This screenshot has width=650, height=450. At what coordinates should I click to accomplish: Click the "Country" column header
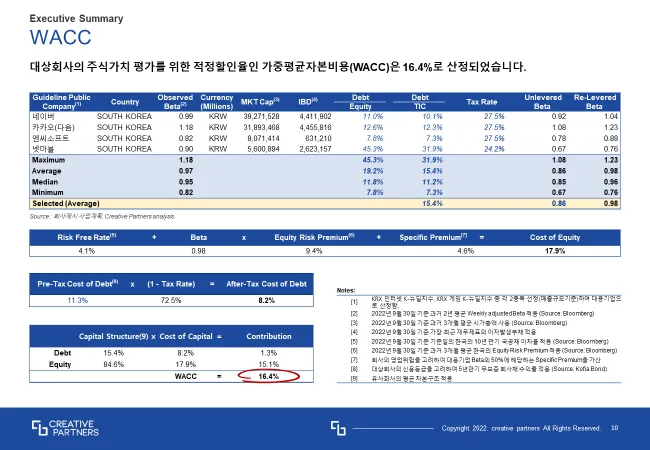(x=125, y=102)
